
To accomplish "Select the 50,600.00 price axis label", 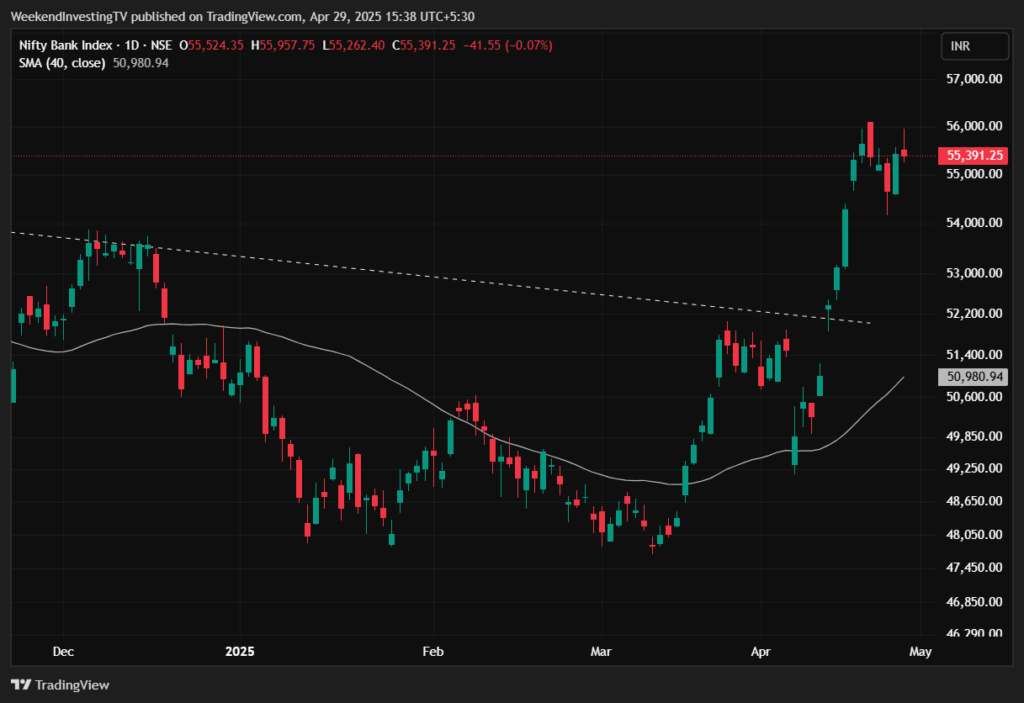I will 974,397.
